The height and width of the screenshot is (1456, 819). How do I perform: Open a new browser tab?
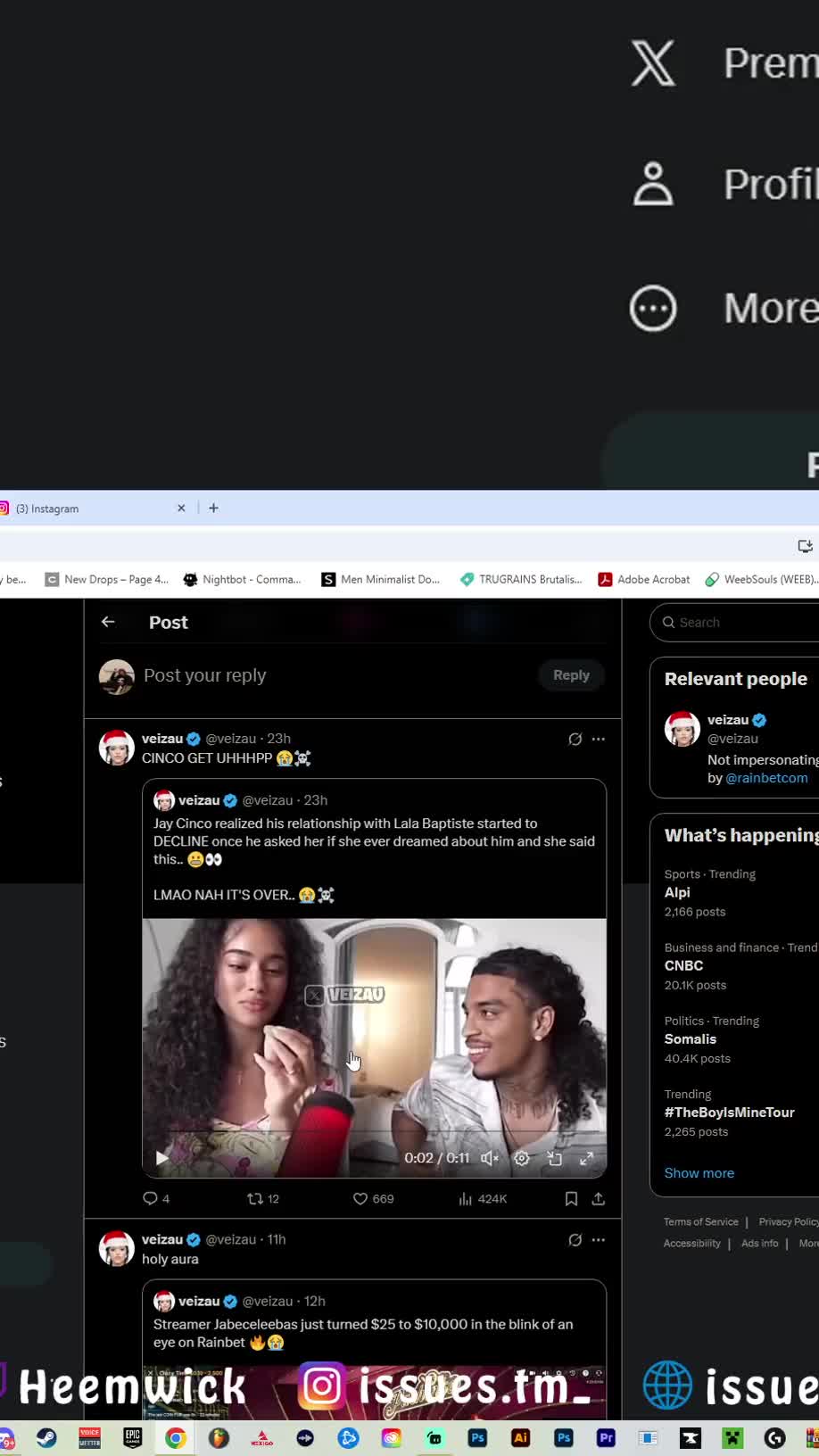point(213,509)
